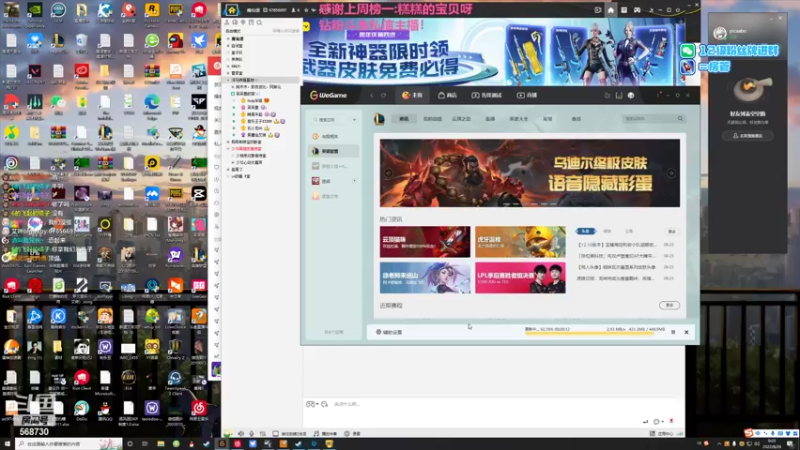
Task: Click the WeGame logo
Action: (329, 95)
